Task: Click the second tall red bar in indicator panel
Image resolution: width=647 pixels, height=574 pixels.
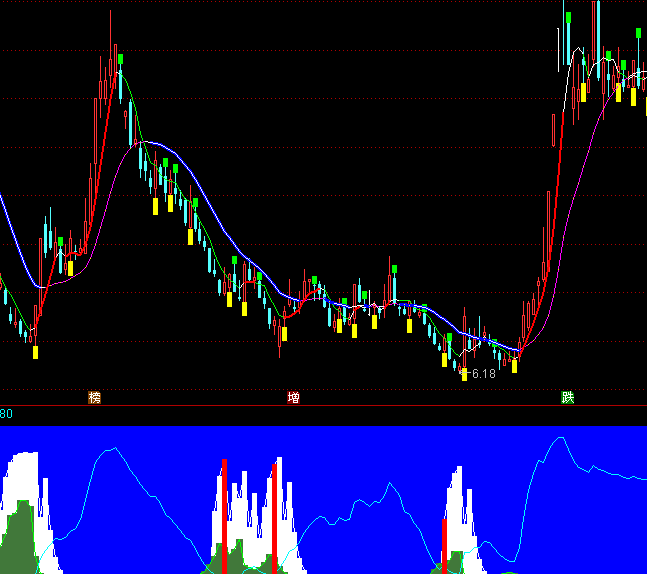Action: [273, 515]
